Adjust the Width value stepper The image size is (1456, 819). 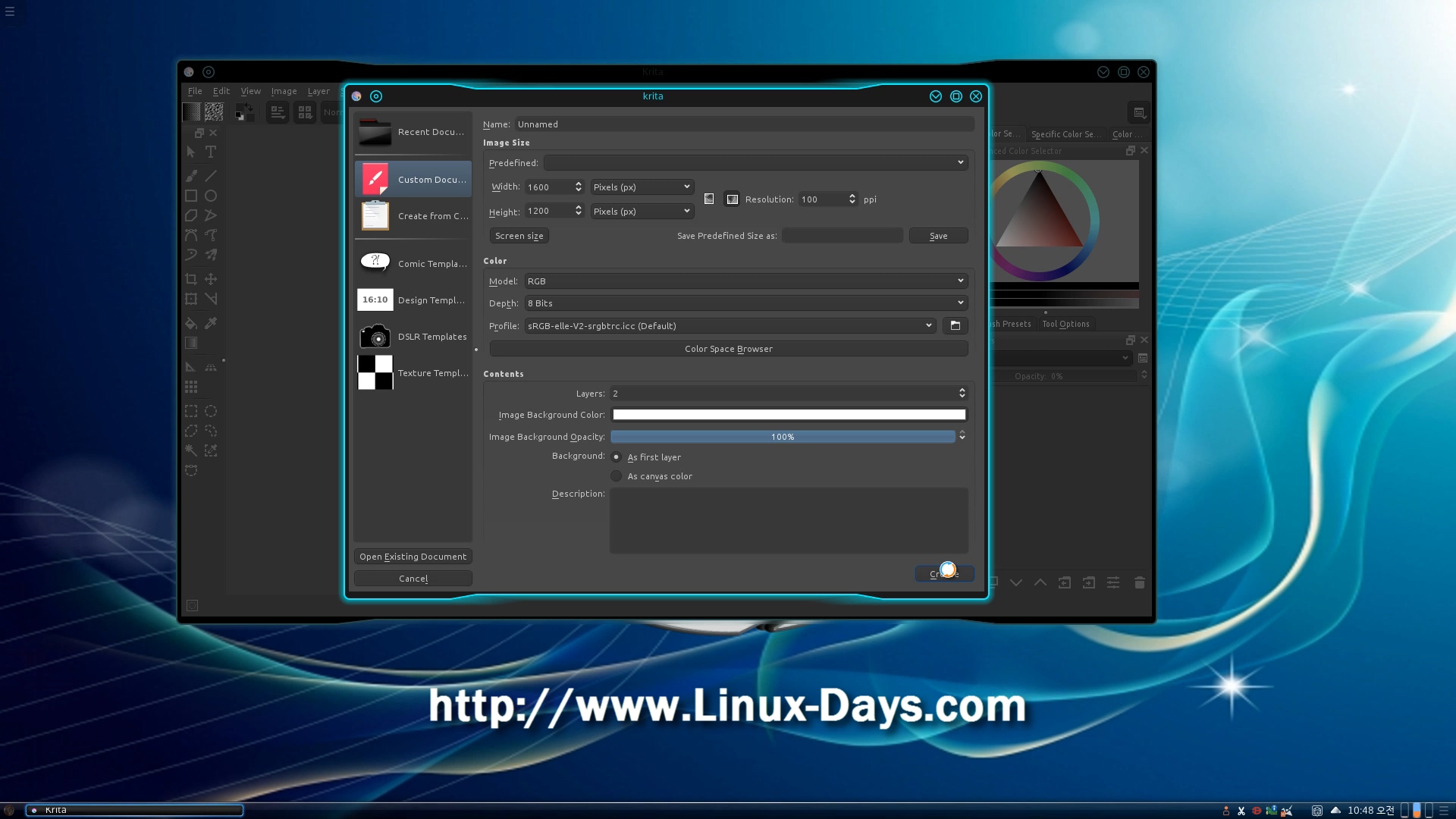579,187
